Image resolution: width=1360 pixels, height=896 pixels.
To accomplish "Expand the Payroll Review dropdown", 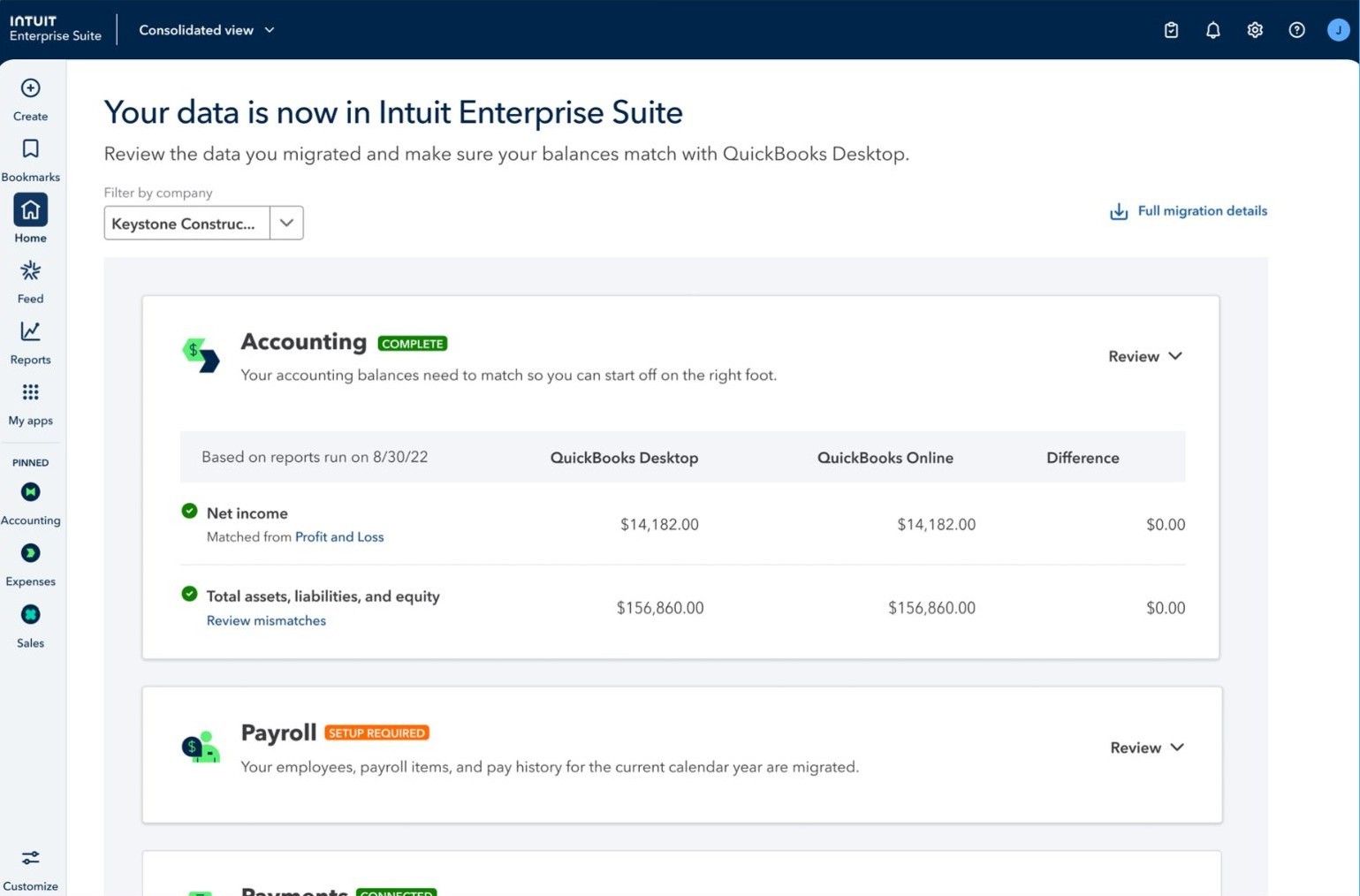I will coord(1147,748).
